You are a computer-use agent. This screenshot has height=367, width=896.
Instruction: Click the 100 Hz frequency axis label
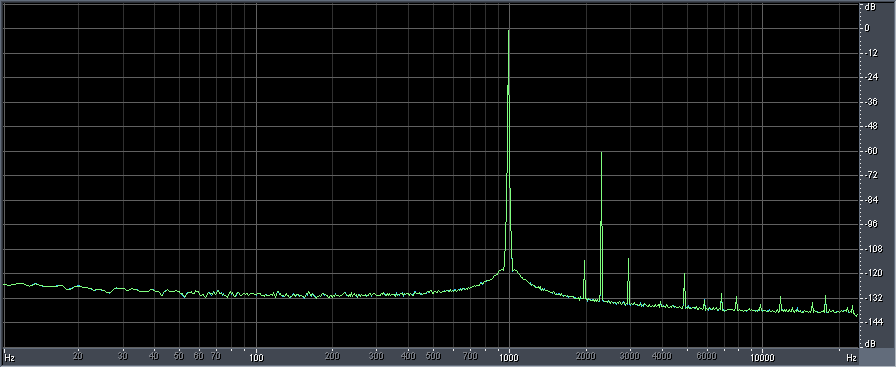[257, 357]
